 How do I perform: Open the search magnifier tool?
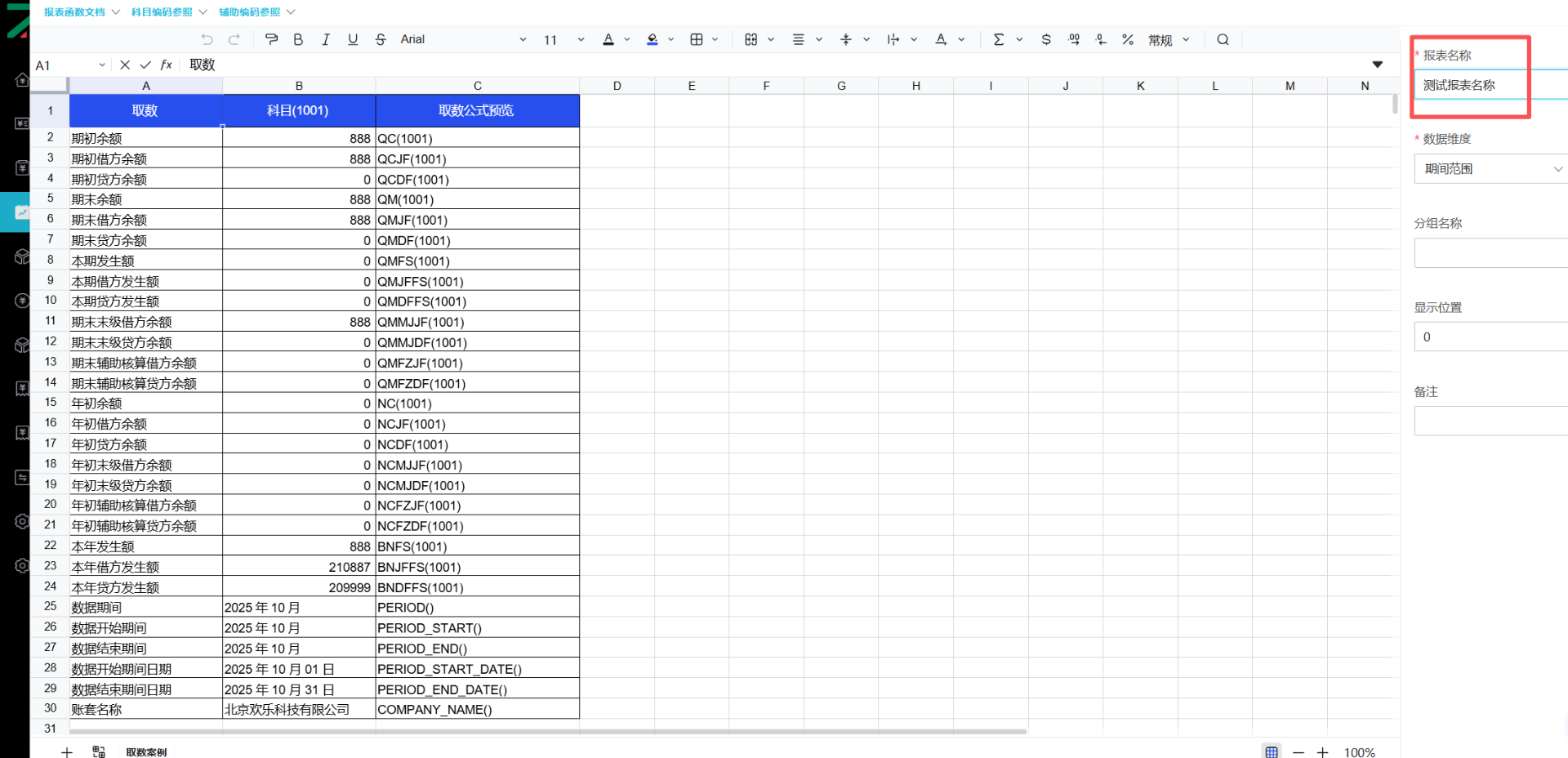pyautogui.click(x=1223, y=39)
